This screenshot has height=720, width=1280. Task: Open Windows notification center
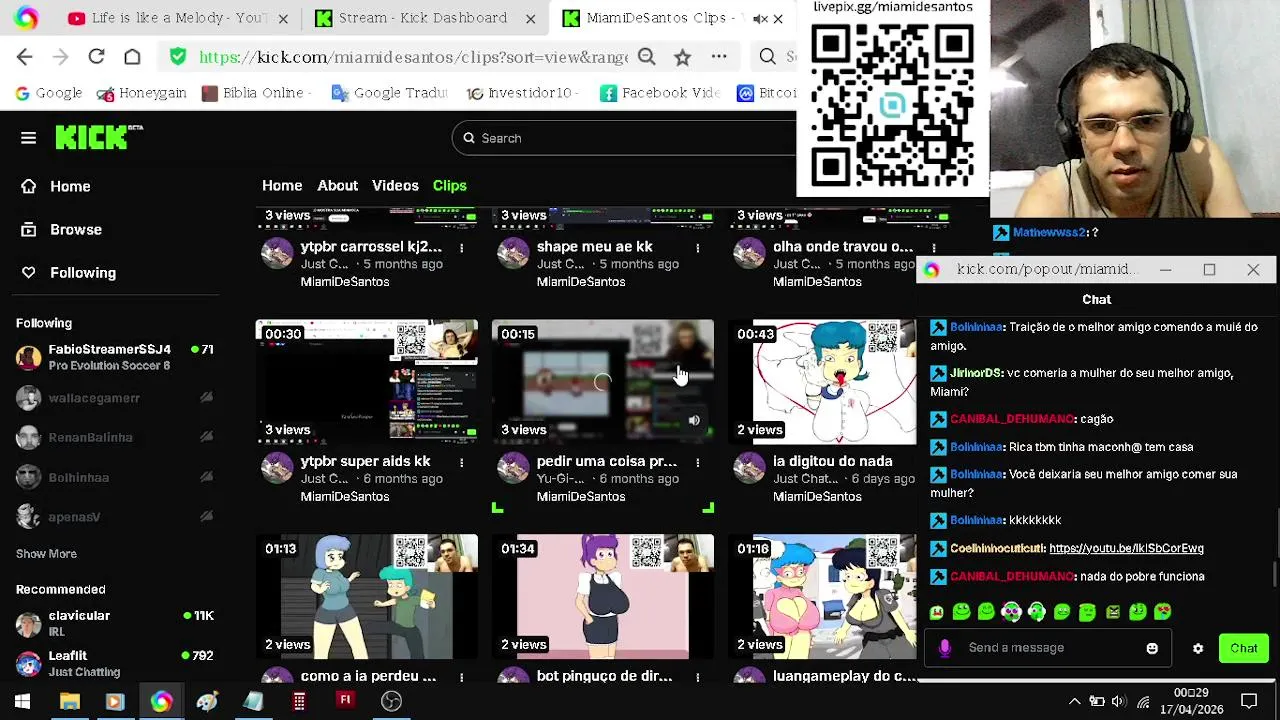1249,701
